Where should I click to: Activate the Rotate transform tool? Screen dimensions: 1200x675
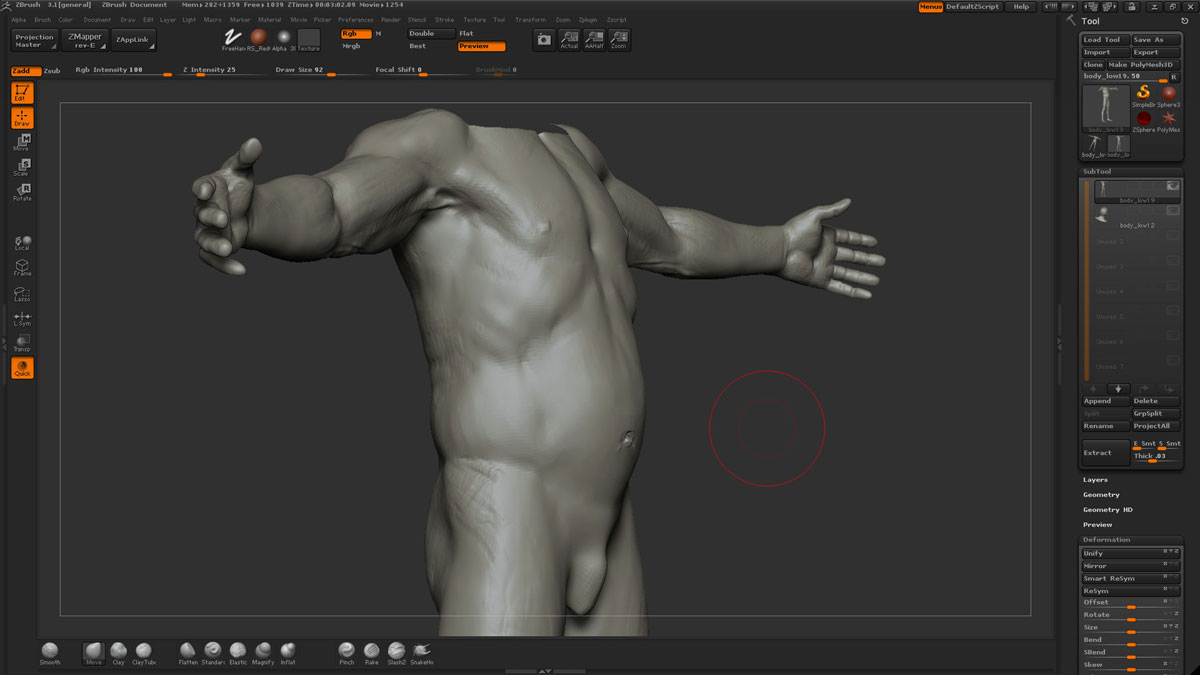coord(22,192)
